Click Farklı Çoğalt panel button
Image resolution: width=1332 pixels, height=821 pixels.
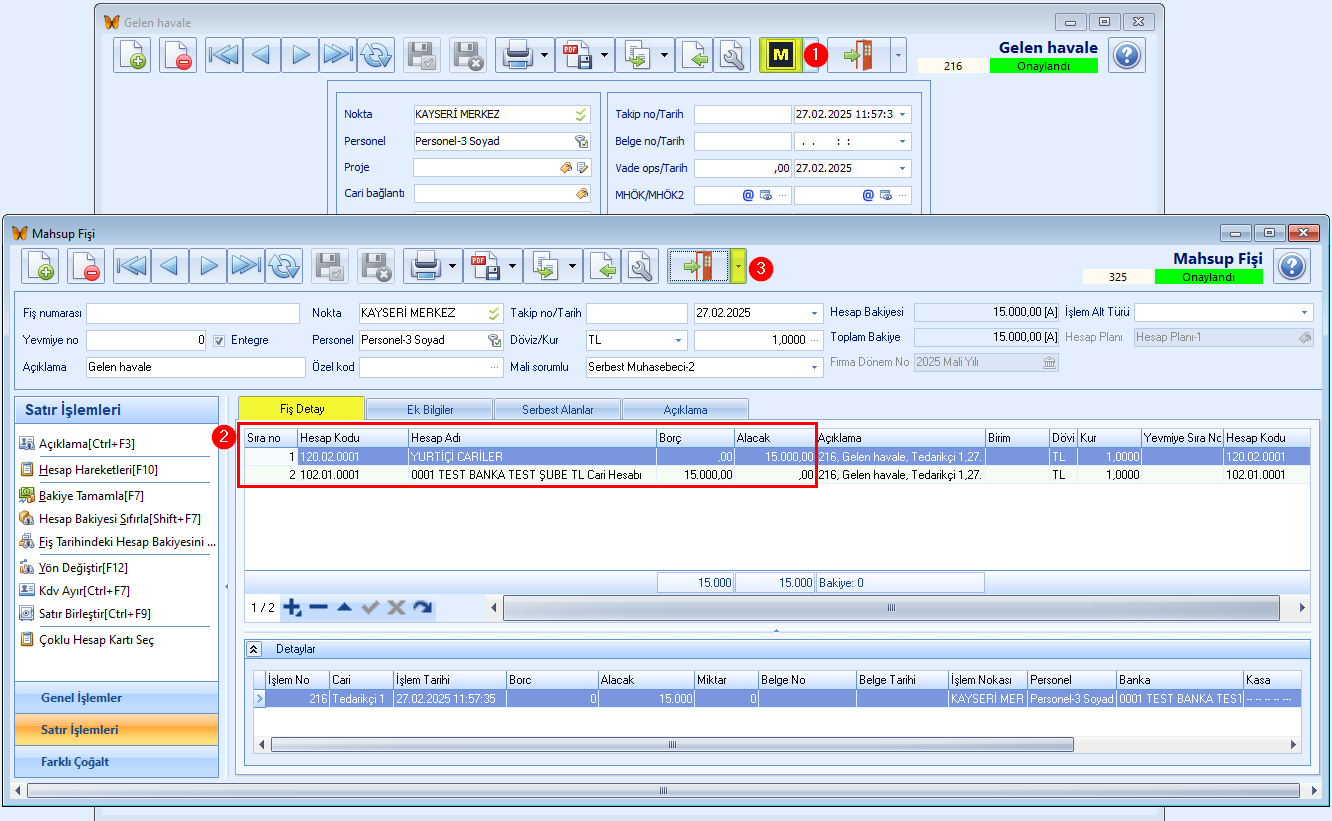pos(117,762)
